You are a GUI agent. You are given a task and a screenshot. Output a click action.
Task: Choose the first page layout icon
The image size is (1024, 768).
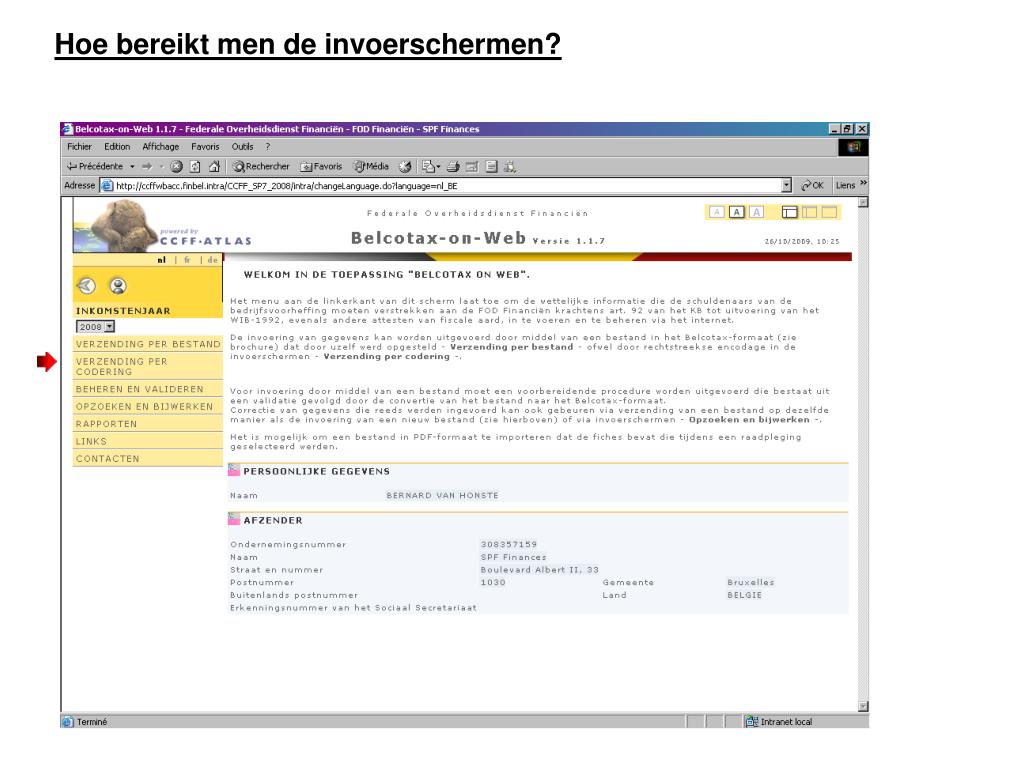pos(790,212)
